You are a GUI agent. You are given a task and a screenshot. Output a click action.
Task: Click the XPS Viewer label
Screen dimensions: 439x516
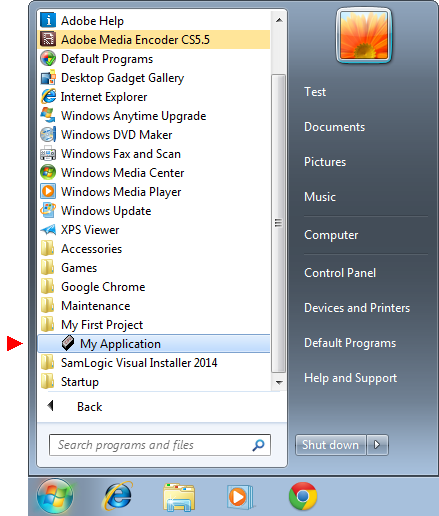90,230
